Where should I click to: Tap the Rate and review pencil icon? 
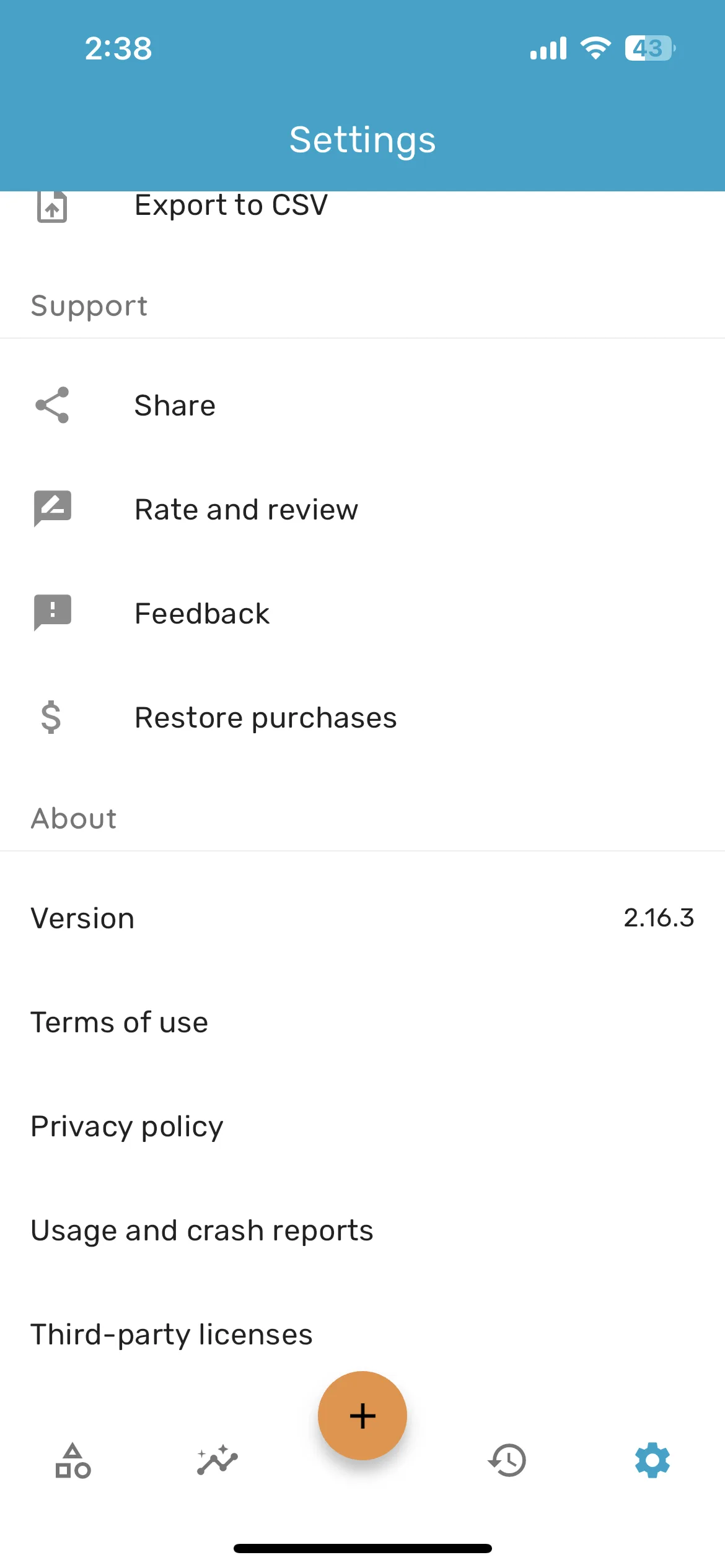tap(52, 508)
